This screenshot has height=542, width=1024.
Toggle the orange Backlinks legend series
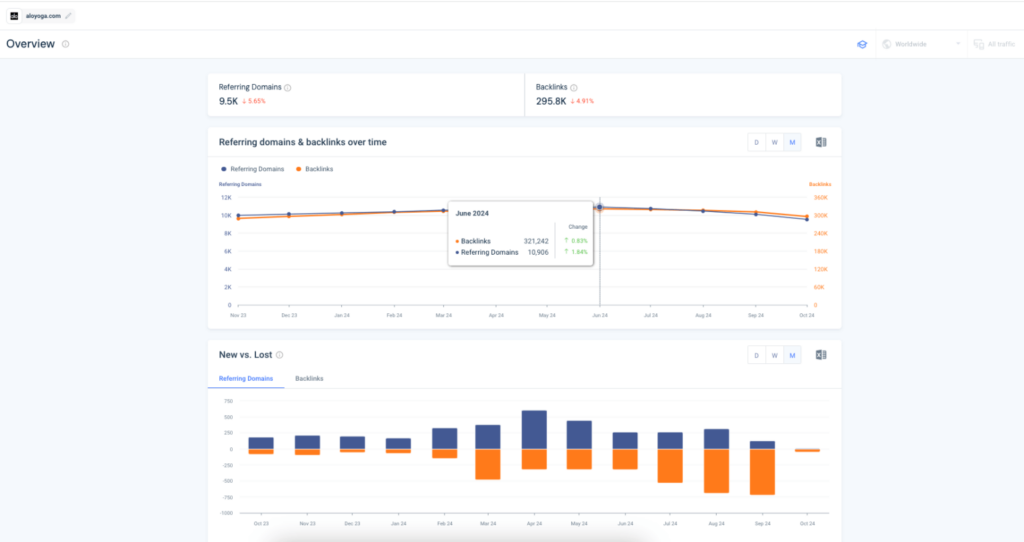pyautogui.click(x=317, y=169)
